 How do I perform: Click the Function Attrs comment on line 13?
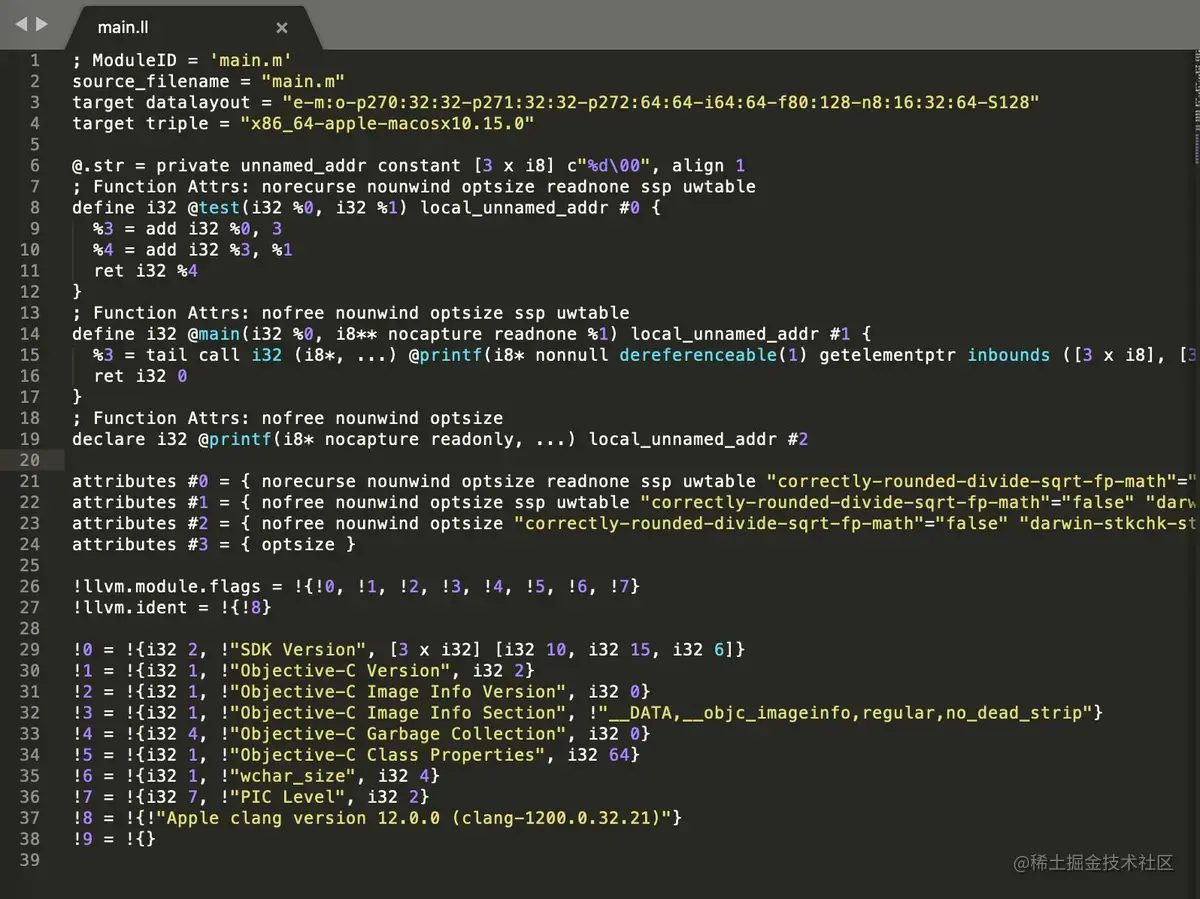[351, 313]
